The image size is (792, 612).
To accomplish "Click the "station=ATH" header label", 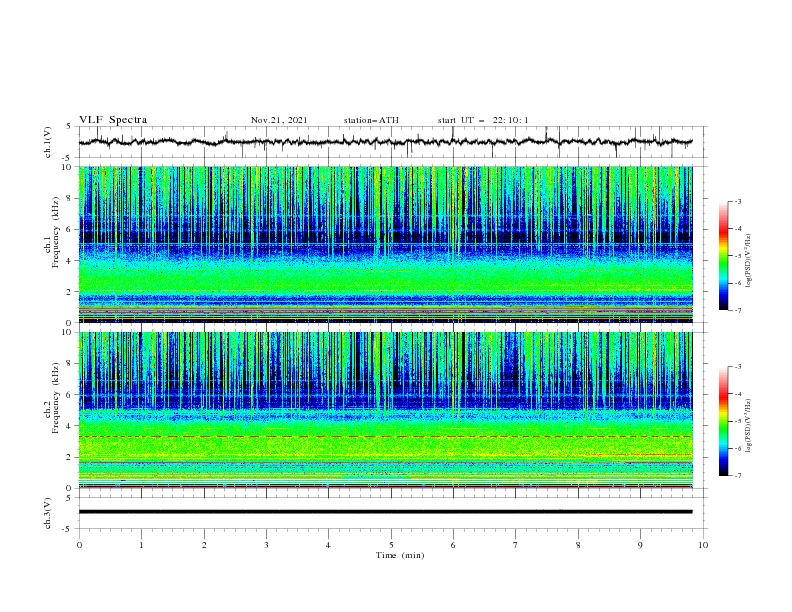I will click(371, 120).
